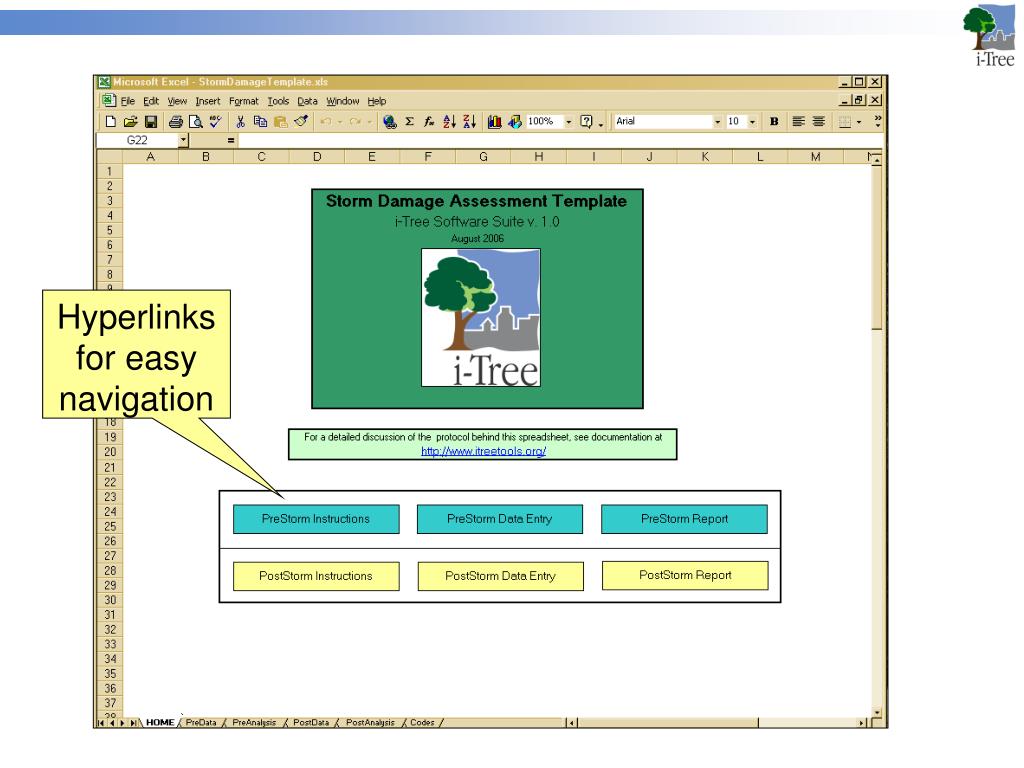Viewport: 1024px width, 768px height.
Task: Click the New workbook icon
Action: click(111, 121)
